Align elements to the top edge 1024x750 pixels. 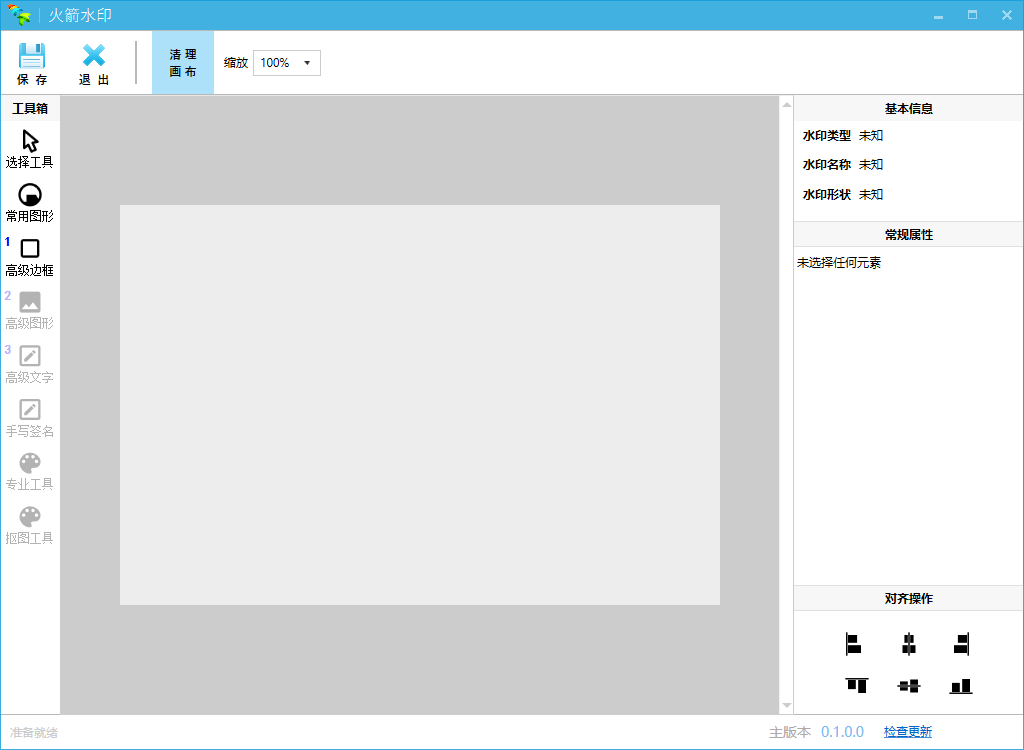pos(856,685)
